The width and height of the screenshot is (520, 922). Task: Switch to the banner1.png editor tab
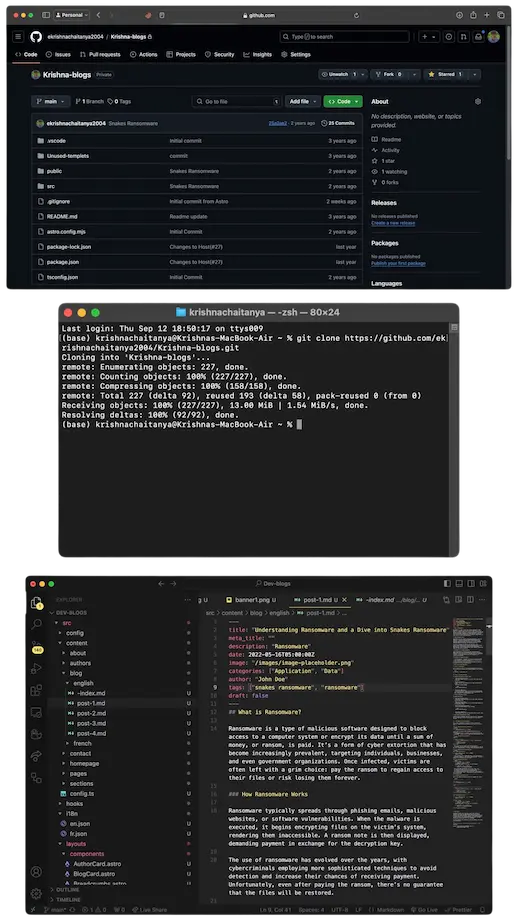[x=251, y=600]
